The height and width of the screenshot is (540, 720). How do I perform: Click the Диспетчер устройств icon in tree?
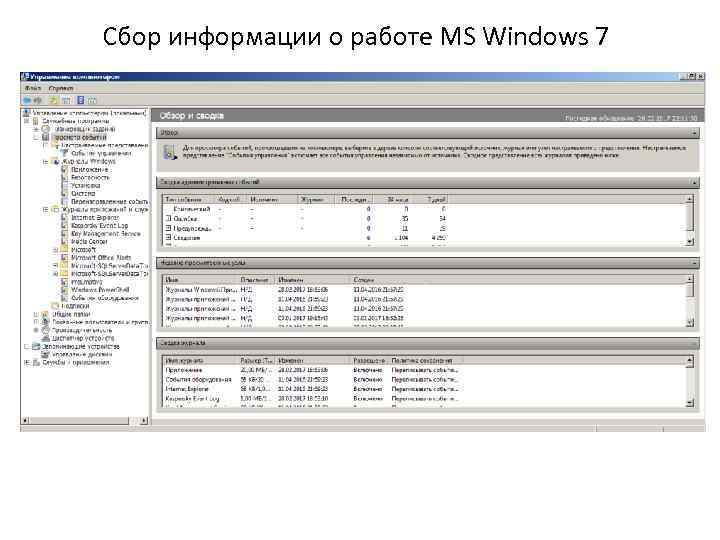(45, 338)
